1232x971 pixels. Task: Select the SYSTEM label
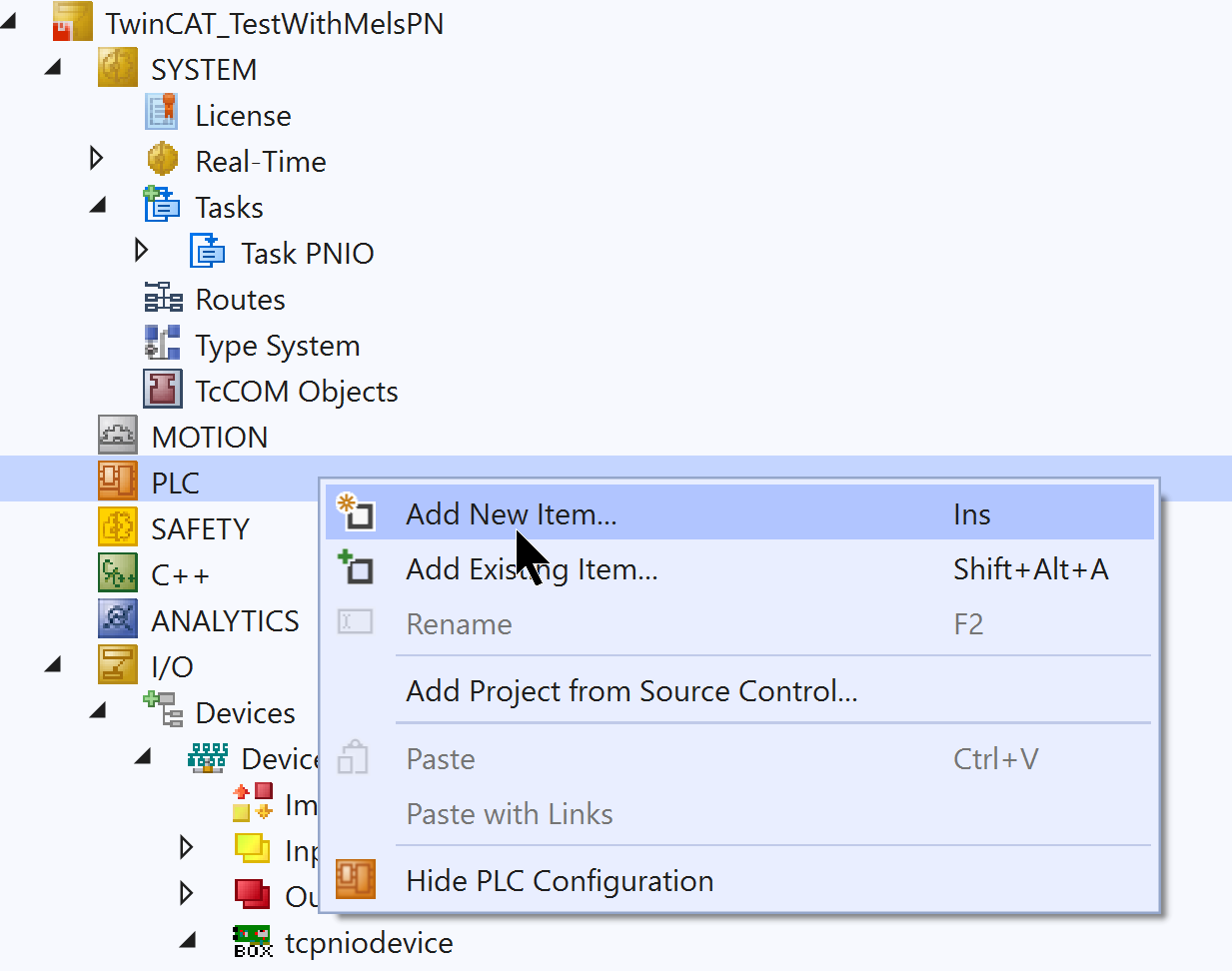coord(204,69)
